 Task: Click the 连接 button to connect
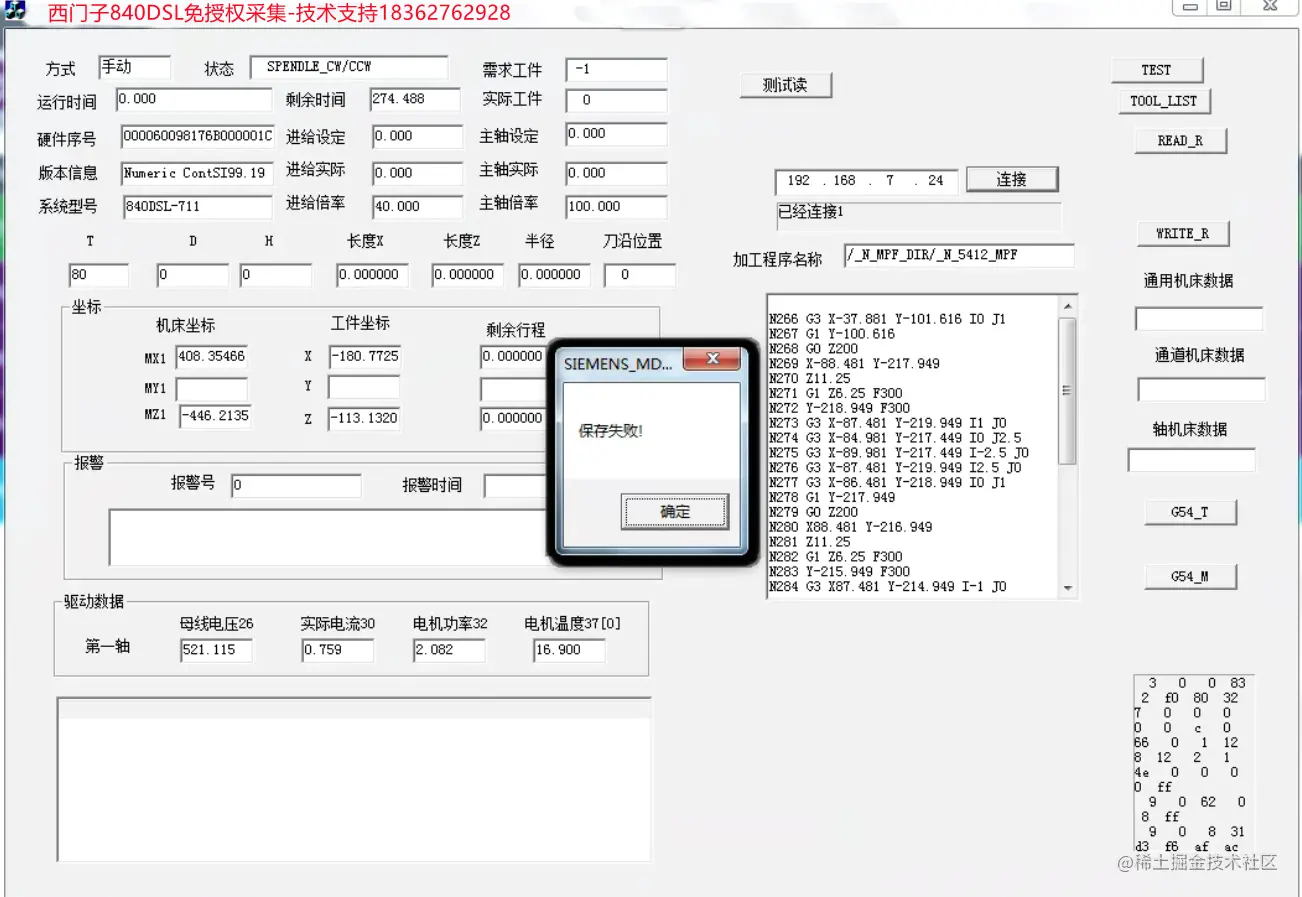click(x=1012, y=178)
